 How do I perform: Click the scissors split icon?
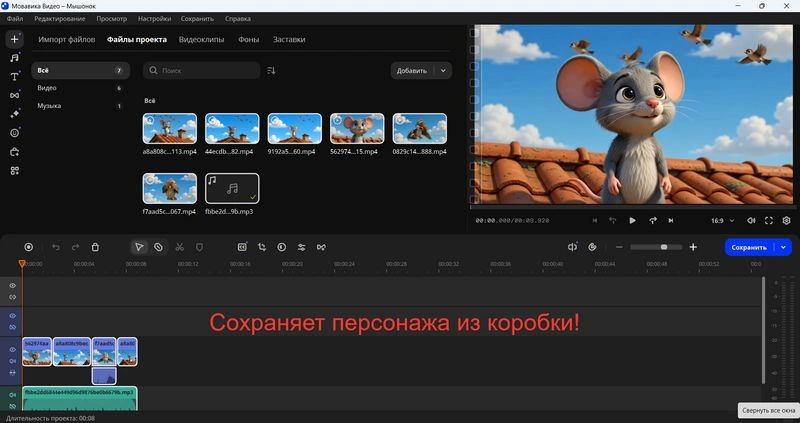coord(179,247)
